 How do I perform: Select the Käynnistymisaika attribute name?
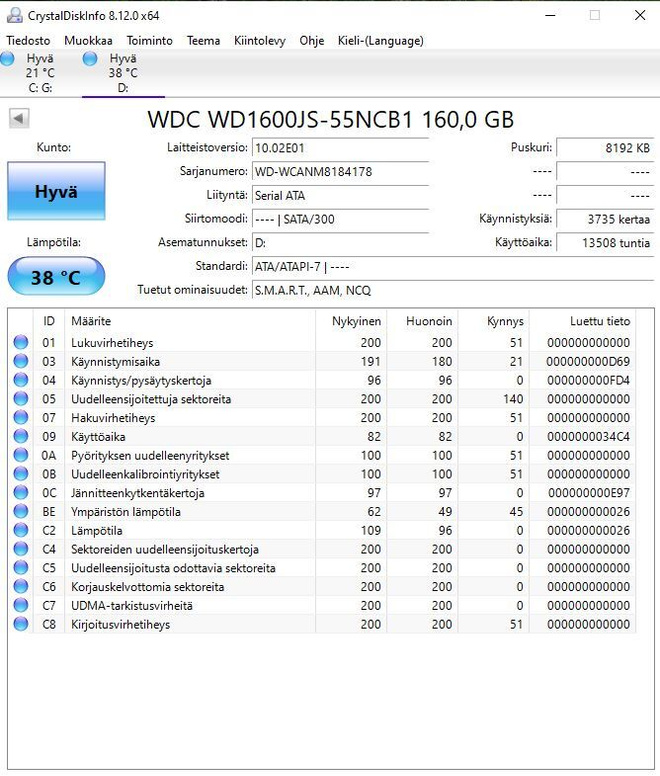pyautogui.click(x=115, y=362)
